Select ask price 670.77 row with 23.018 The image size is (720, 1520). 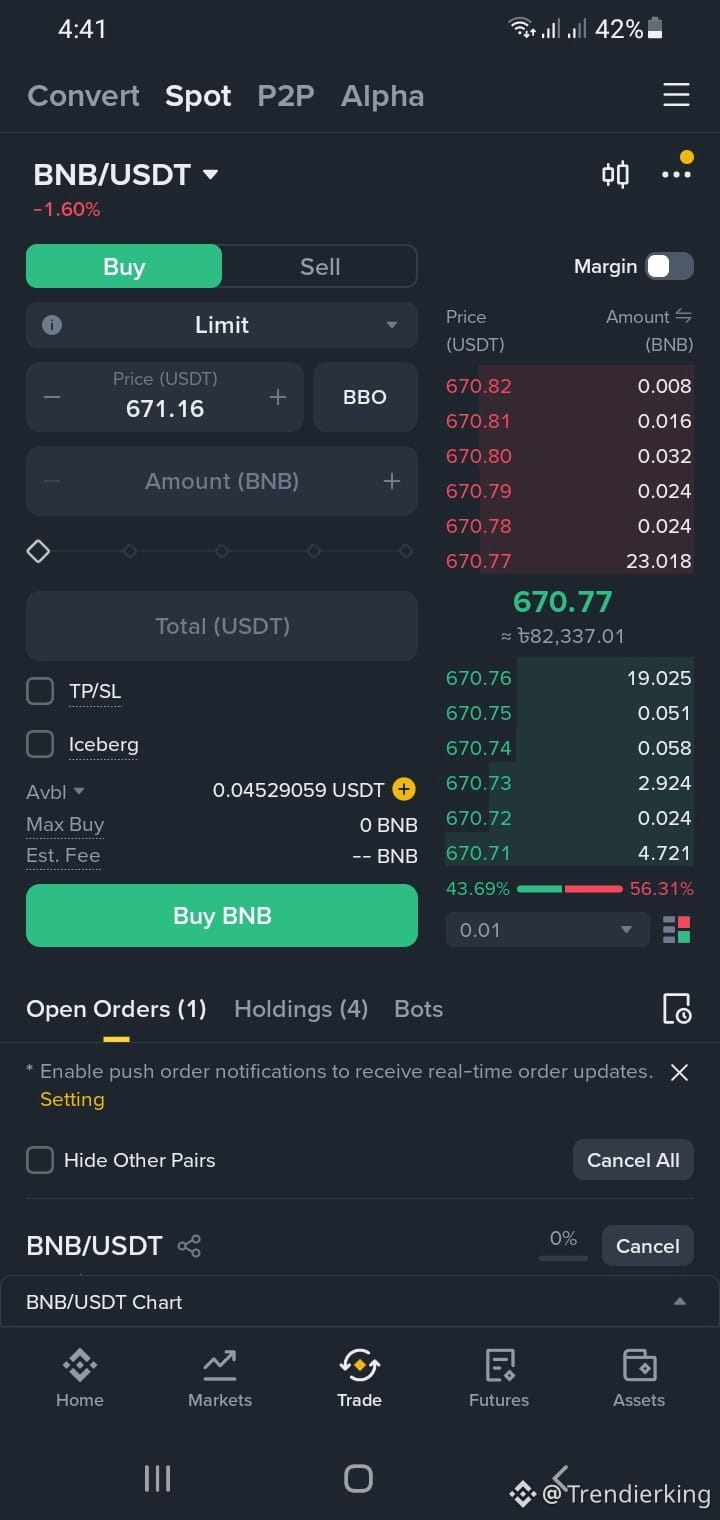click(x=569, y=561)
